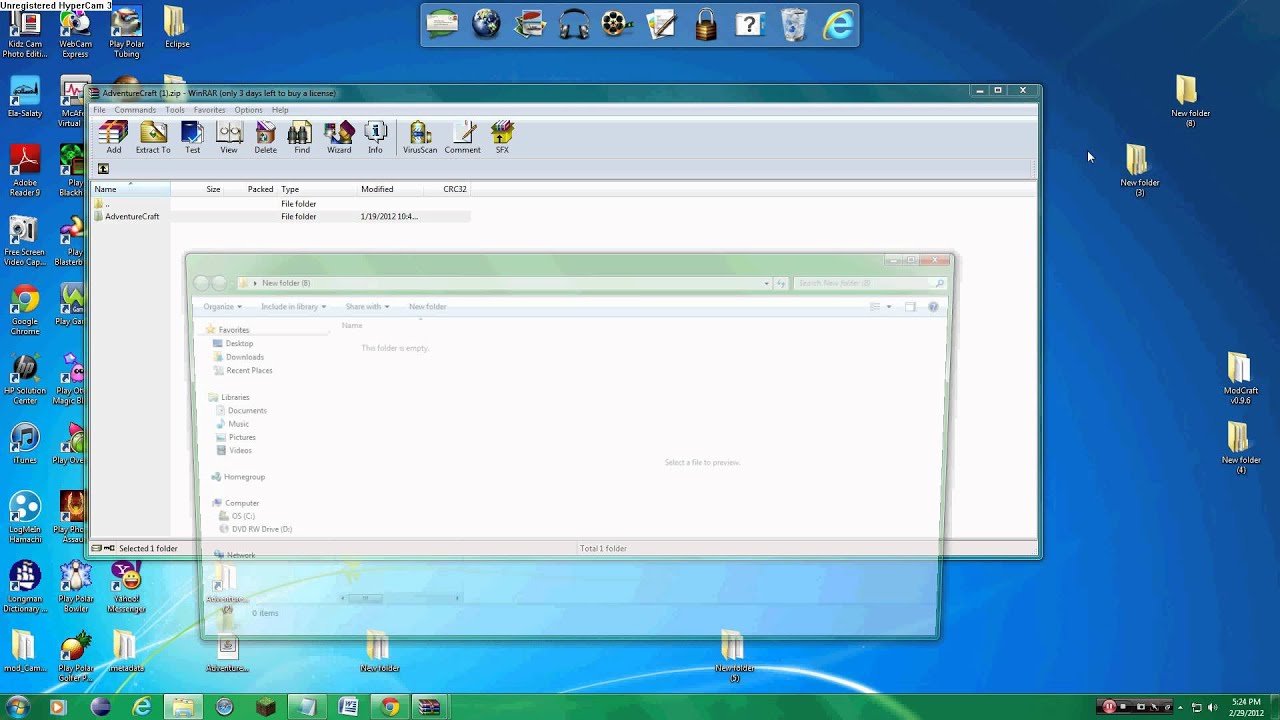This screenshot has height=720, width=1280.
Task: Select the New folder (8) desktop folder
Action: (x=1189, y=100)
